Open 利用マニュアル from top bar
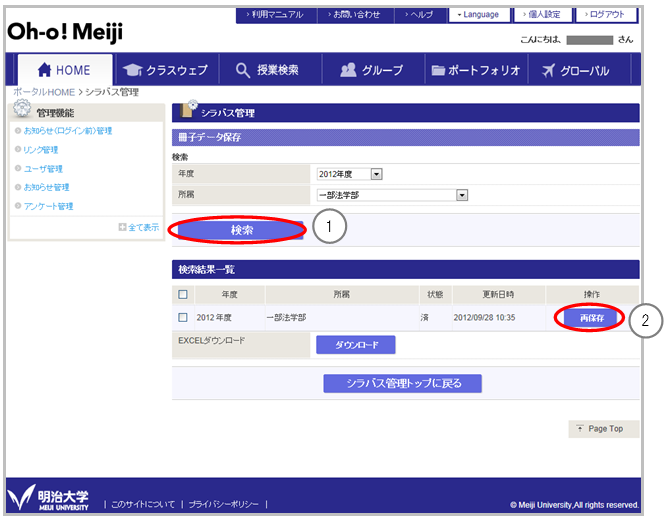The height and width of the screenshot is (519, 671). (277, 15)
